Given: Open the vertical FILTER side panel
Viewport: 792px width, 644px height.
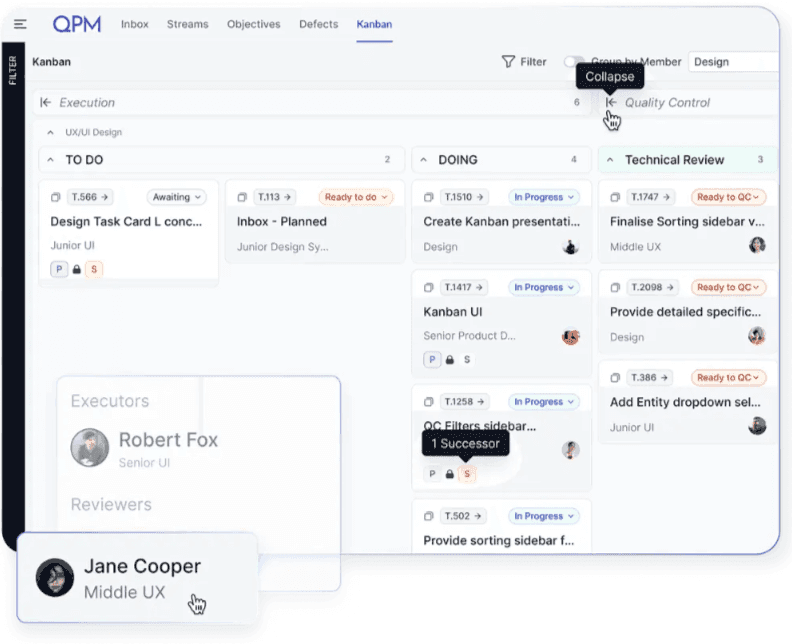Looking at the screenshot, I should (x=13, y=70).
